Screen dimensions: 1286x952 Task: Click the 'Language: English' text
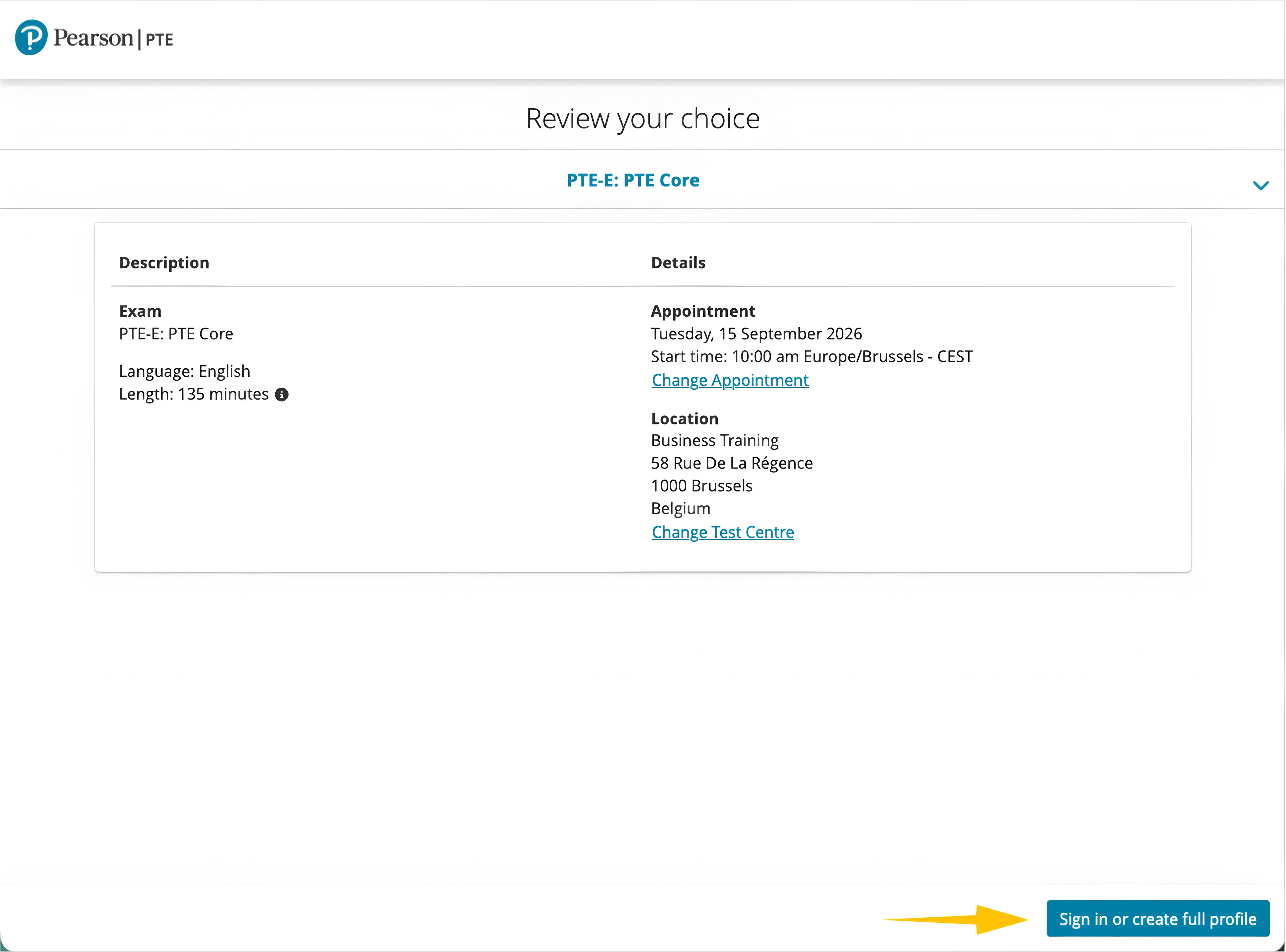184,372
